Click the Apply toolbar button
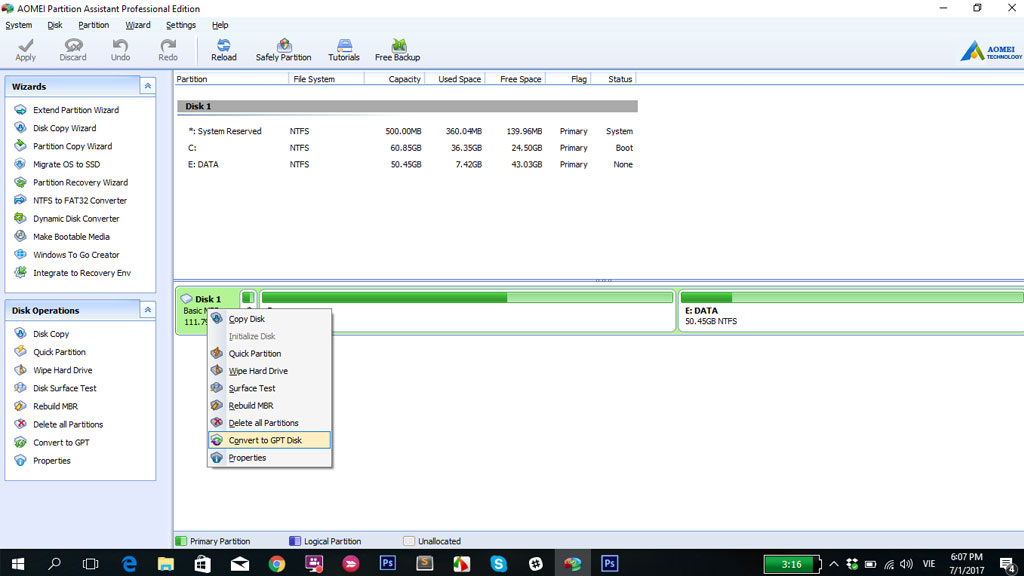This screenshot has height=576, width=1024. [25, 50]
